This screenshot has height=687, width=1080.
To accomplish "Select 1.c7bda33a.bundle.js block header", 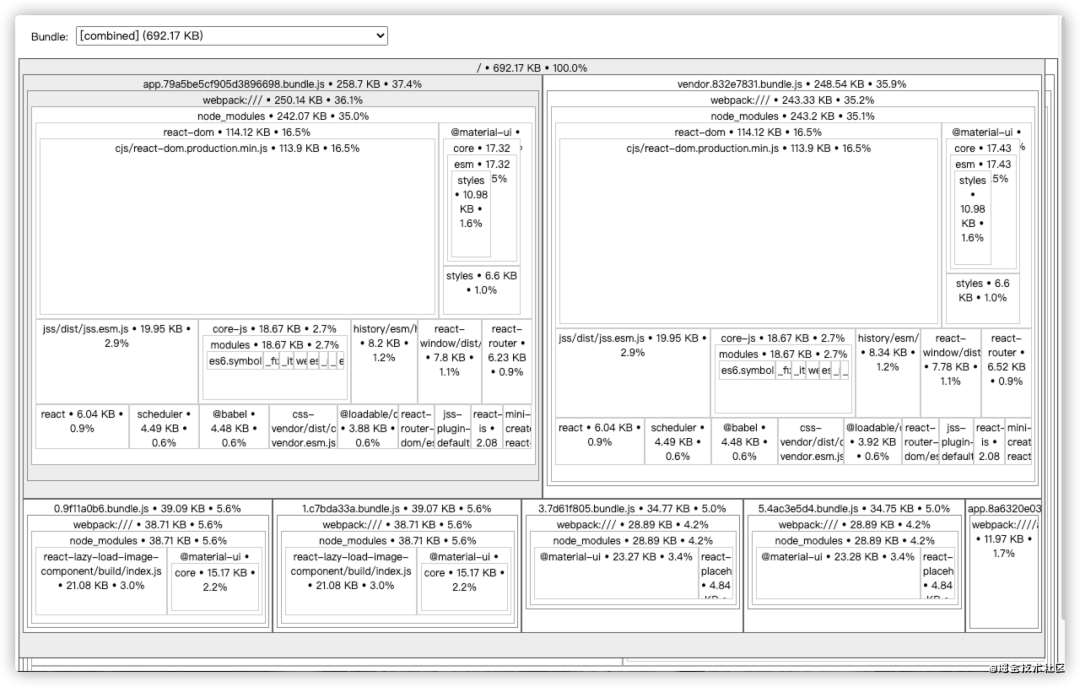I will pos(397,509).
